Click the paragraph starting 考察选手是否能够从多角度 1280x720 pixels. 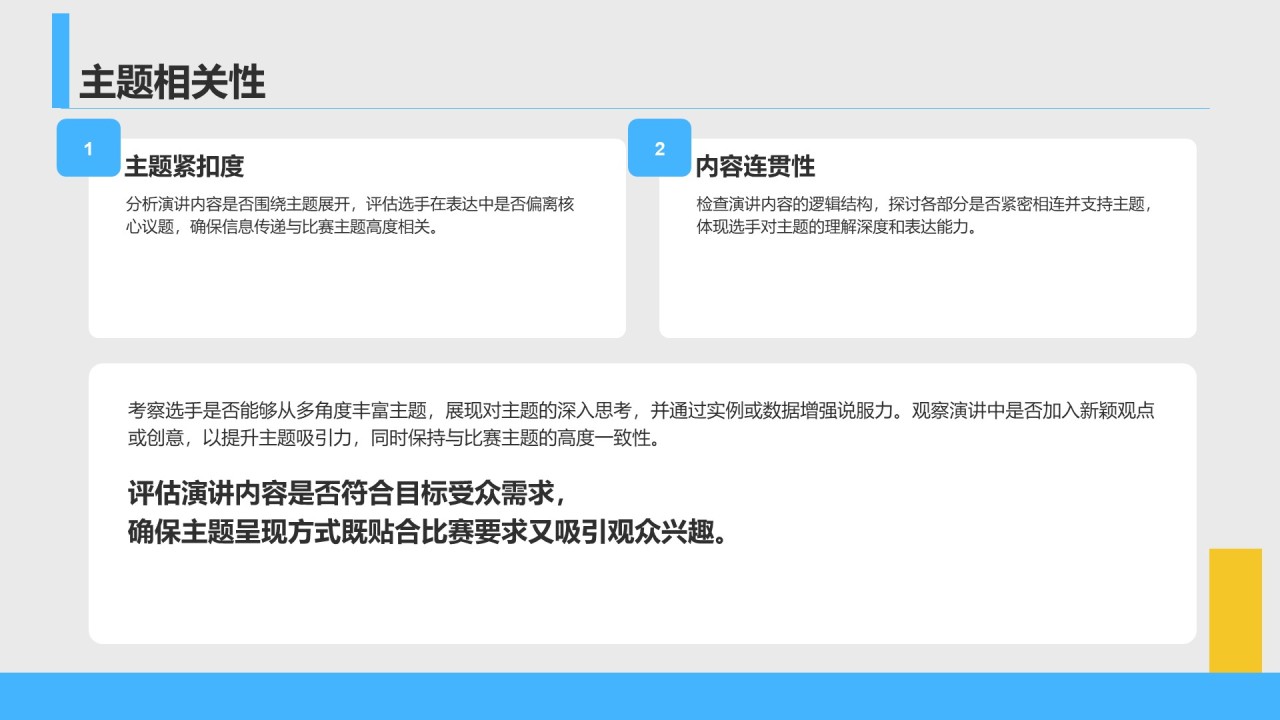tap(642, 424)
